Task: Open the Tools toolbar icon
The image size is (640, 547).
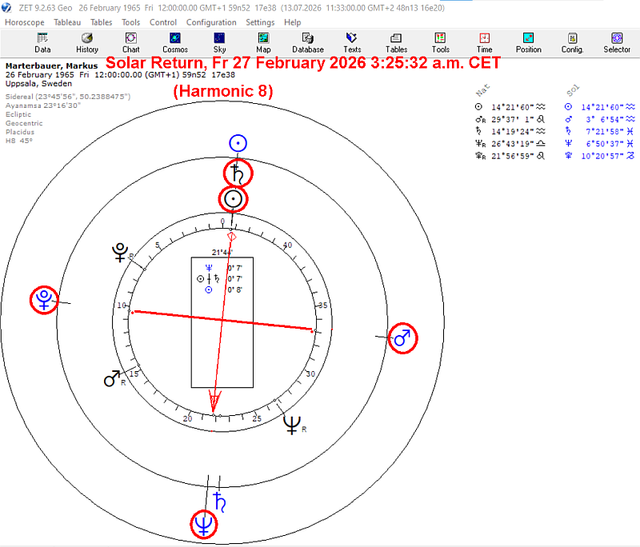Action: pos(440,43)
